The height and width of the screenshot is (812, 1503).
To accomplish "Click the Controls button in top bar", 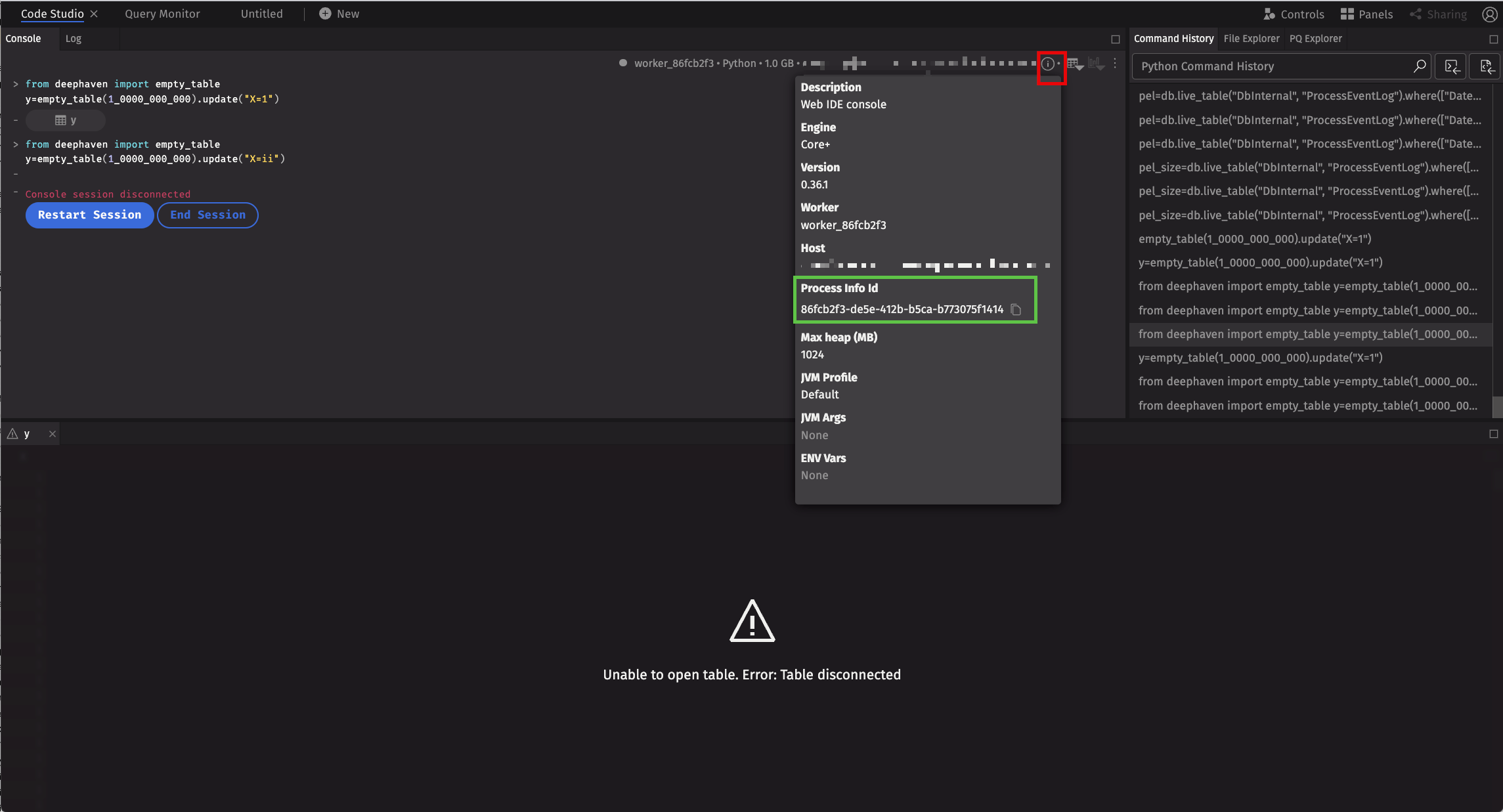I will pos(1294,14).
